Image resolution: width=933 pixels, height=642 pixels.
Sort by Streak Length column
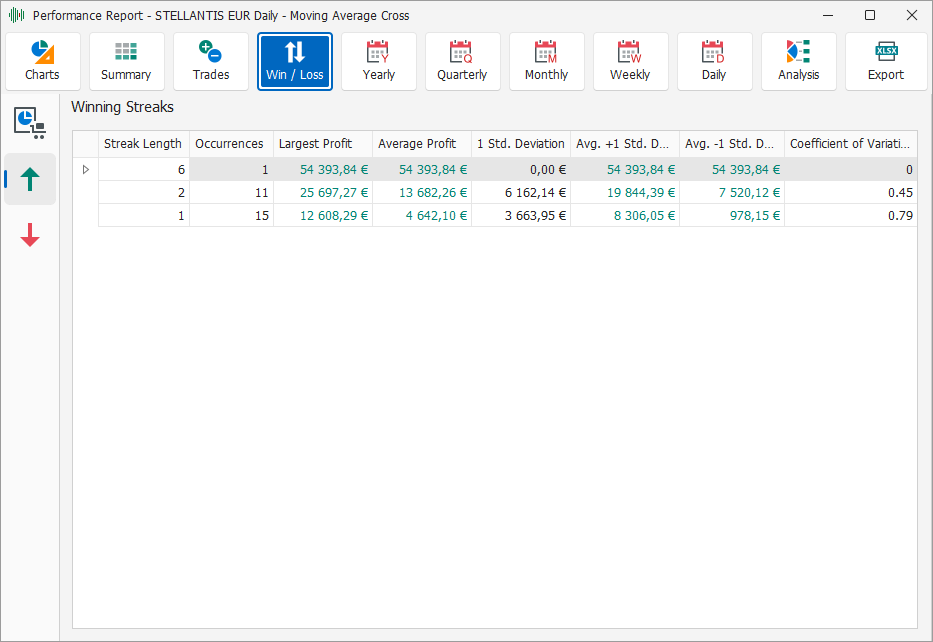point(143,144)
